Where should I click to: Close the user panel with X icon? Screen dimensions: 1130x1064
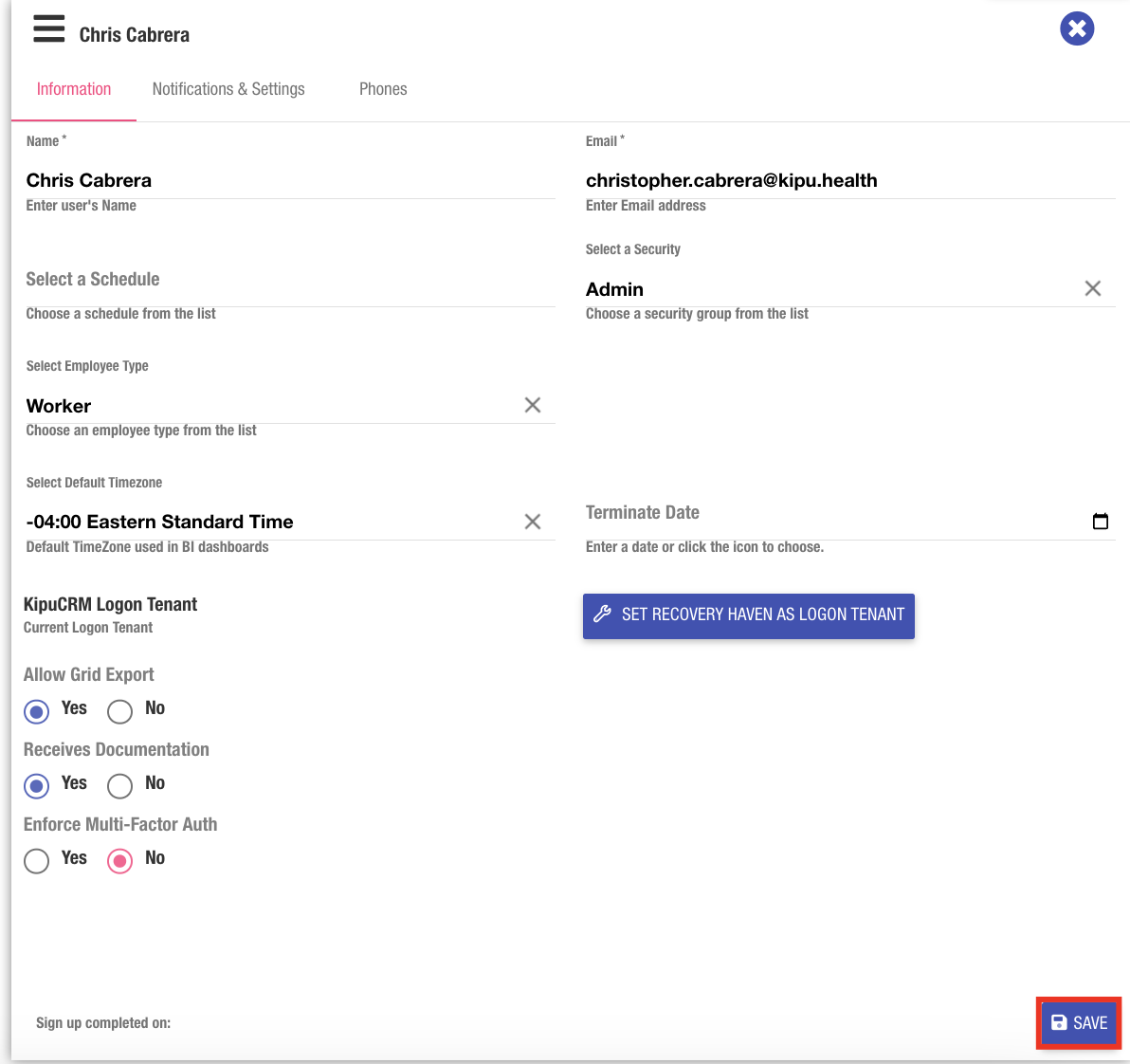(x=1077, y=28)
